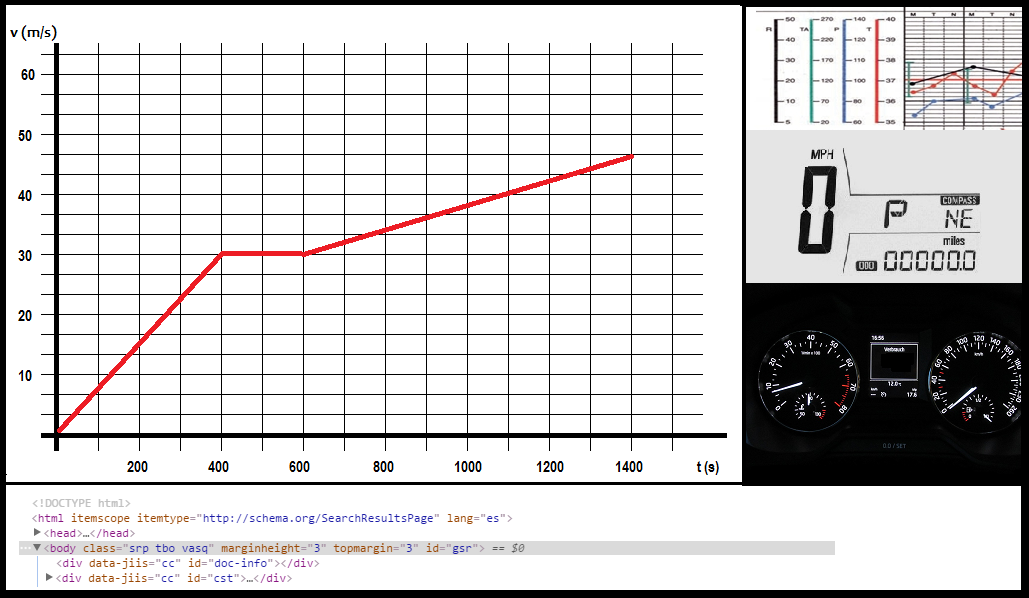Click the NE compass heading

tap(959, 219)
